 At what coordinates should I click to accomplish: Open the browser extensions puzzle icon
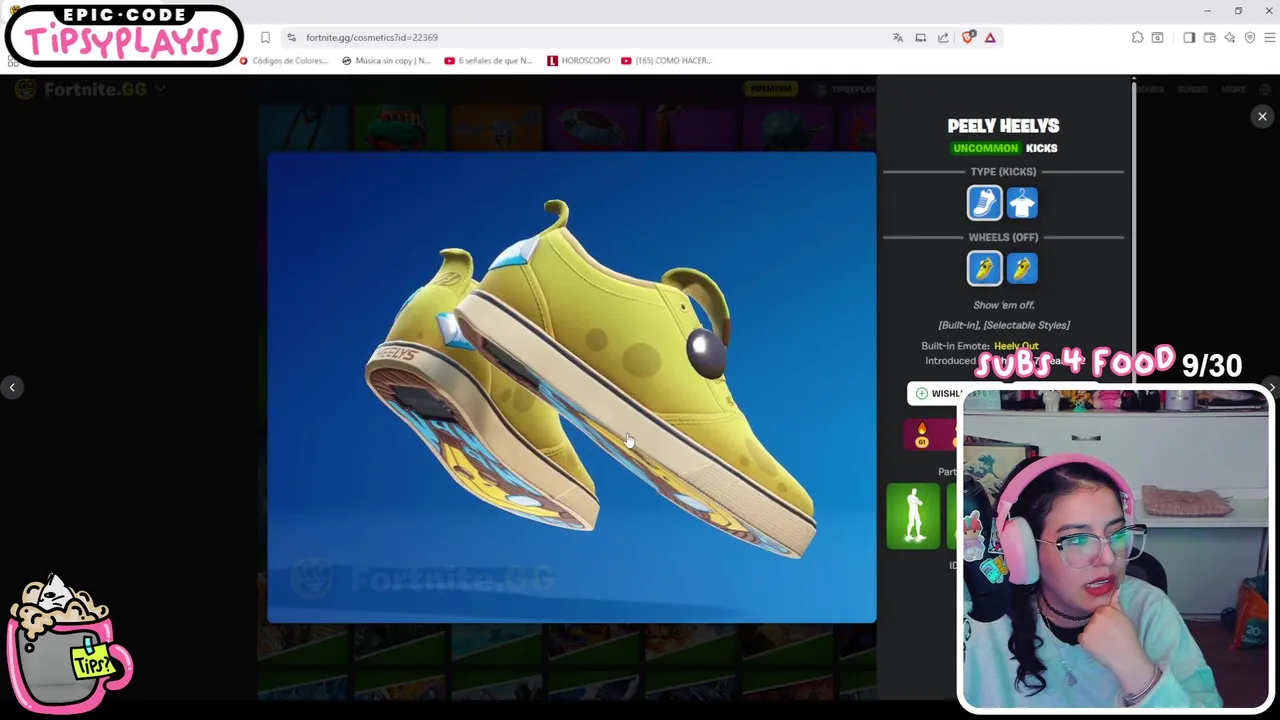tap(1137, 37)
